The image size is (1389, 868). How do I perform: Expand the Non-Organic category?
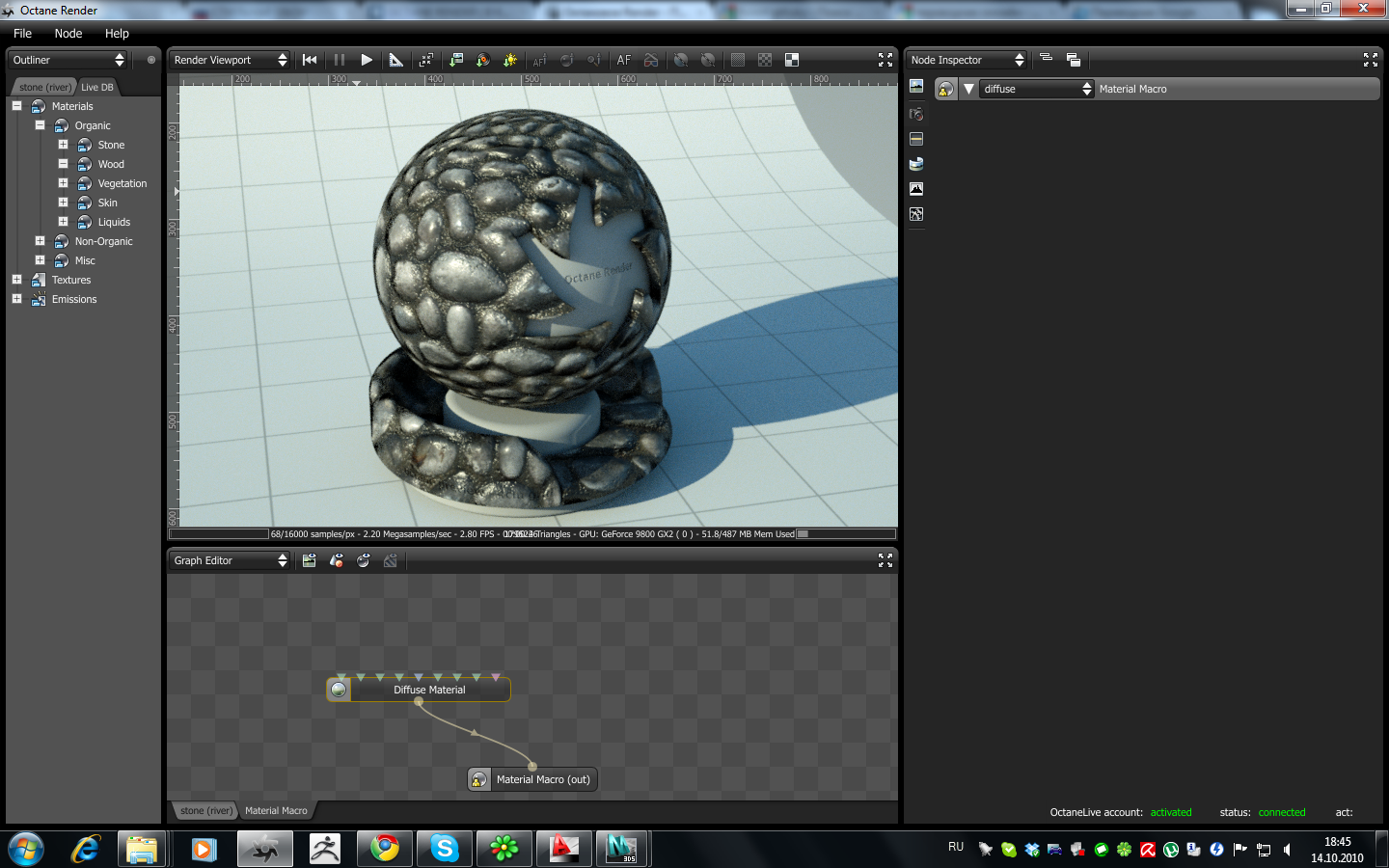pos(40,241)
